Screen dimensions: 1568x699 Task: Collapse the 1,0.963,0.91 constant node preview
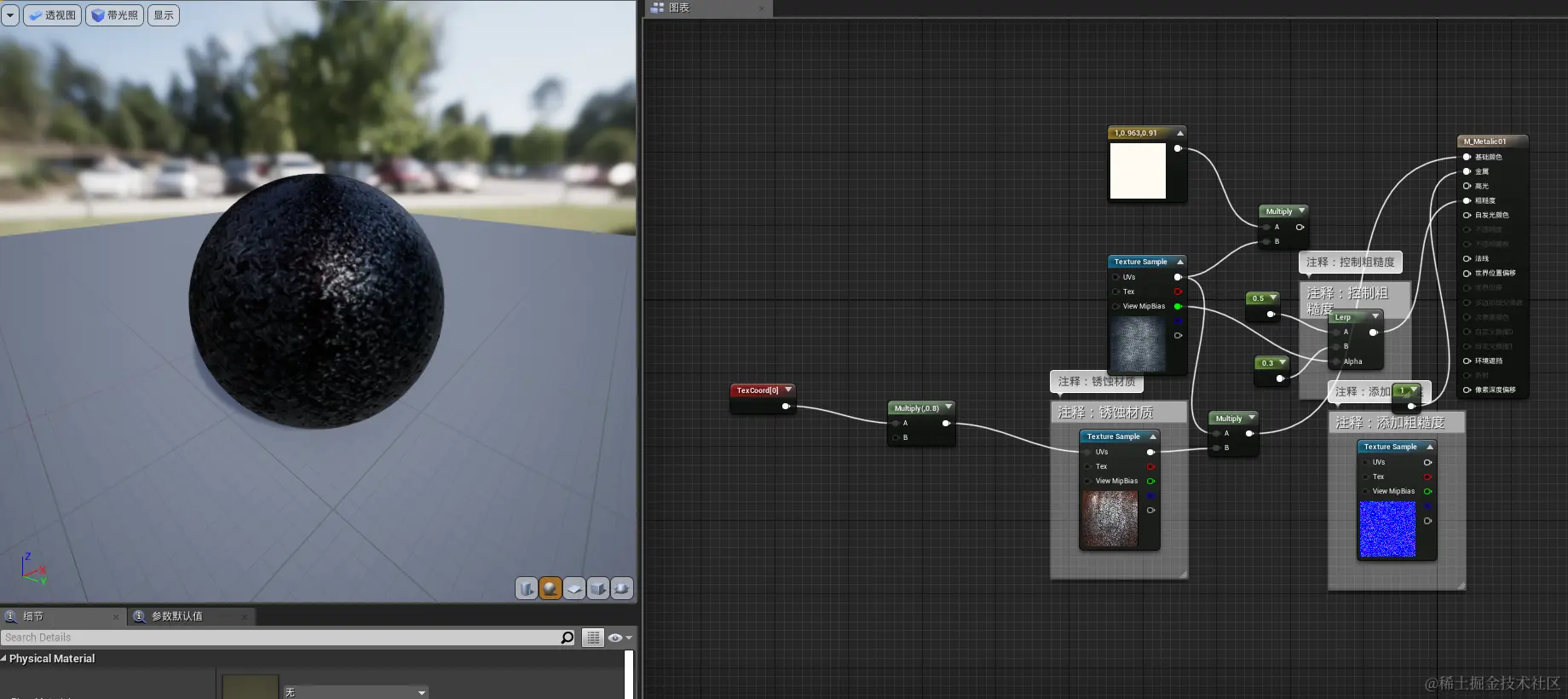coord(1180,133)
